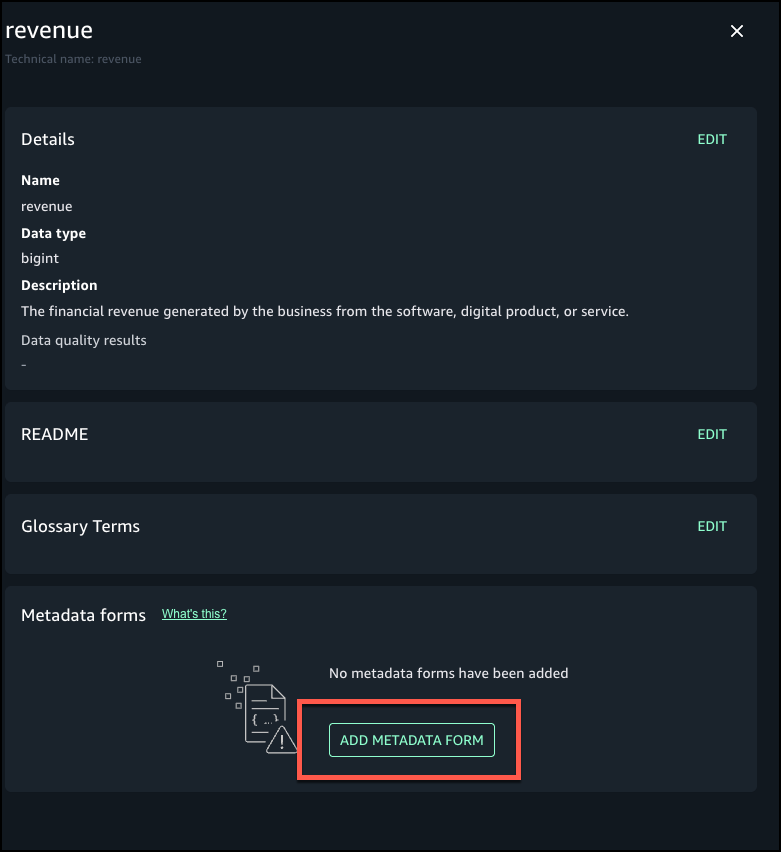Viewport: 781px width, 852px height.
Task: Edit the README section
Action: coord(712,434)
